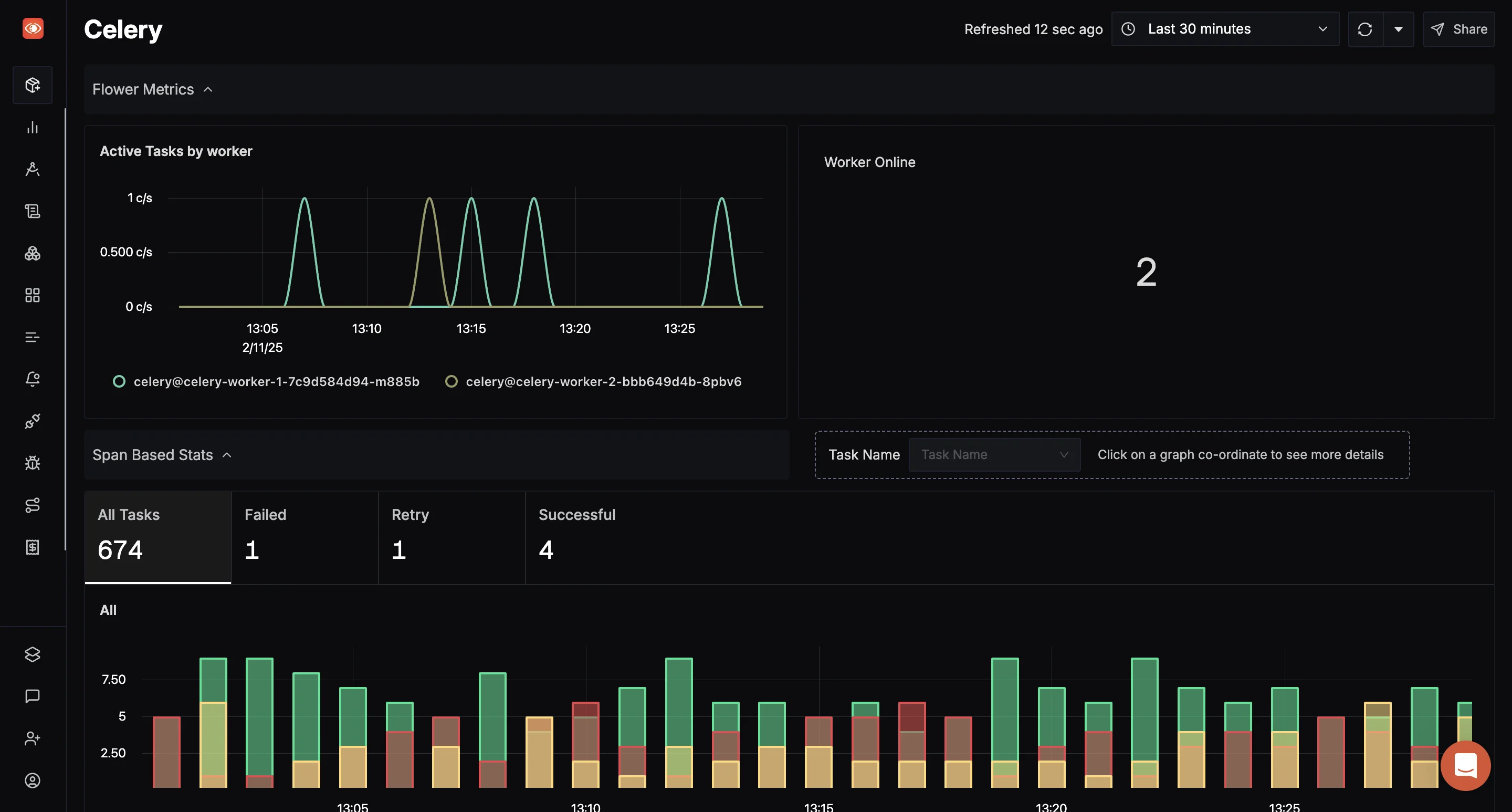Click the stacked layers icon in sidebar
The image size is (1512, 812).
[33, 654]
